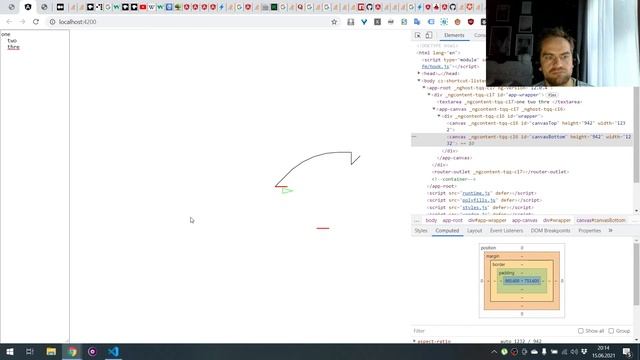Collapse the app-canvas element node

pyautogui.click(x=434, y=109)
